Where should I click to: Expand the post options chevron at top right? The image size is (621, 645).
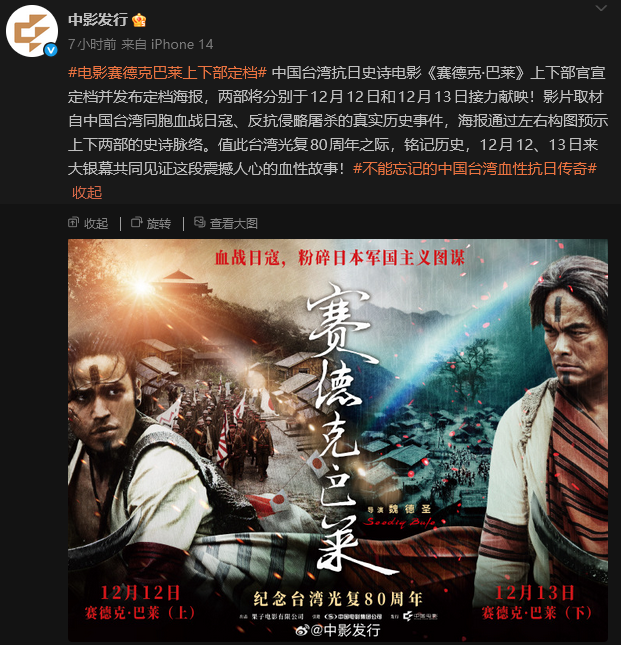601,8
